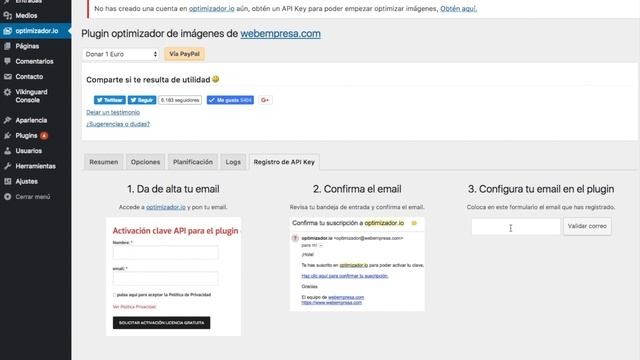Open the Medios icon in sidebar
The height and width of the screenshot is (360, 640).
coord(7,16)
